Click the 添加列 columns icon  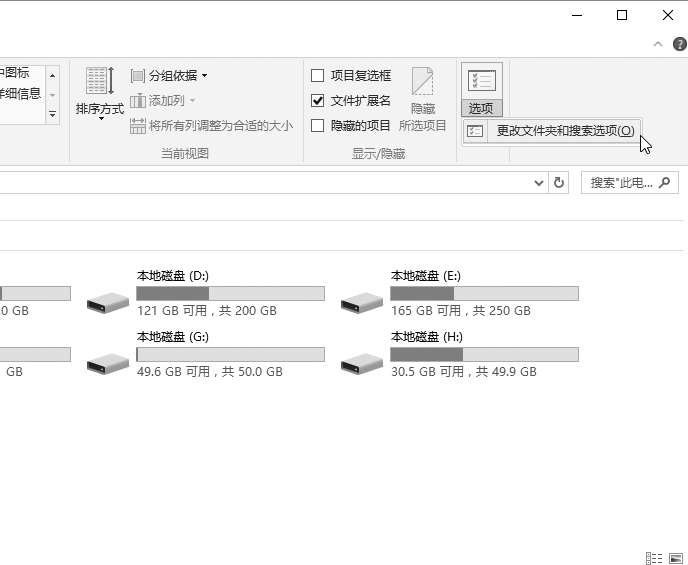point(137,101)
